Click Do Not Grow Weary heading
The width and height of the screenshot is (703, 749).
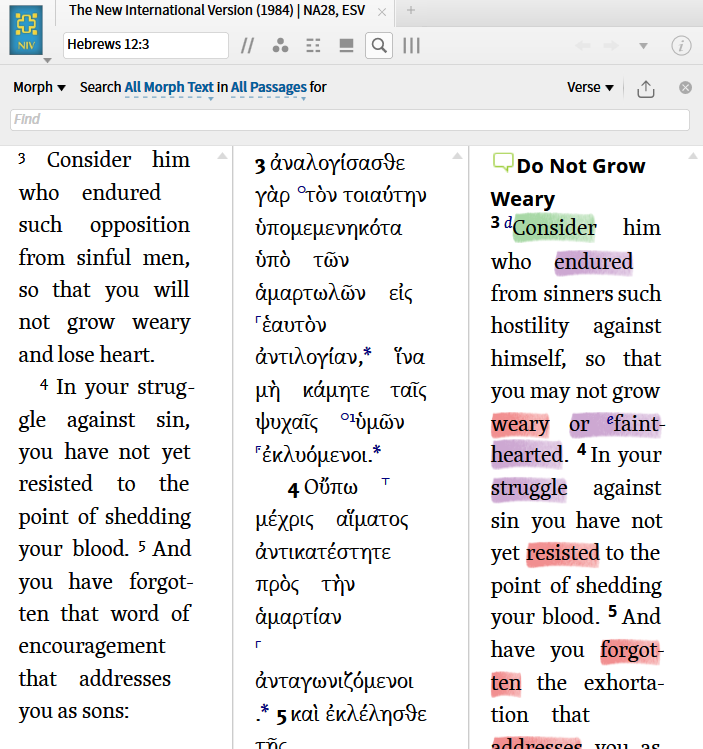point(568,182)
